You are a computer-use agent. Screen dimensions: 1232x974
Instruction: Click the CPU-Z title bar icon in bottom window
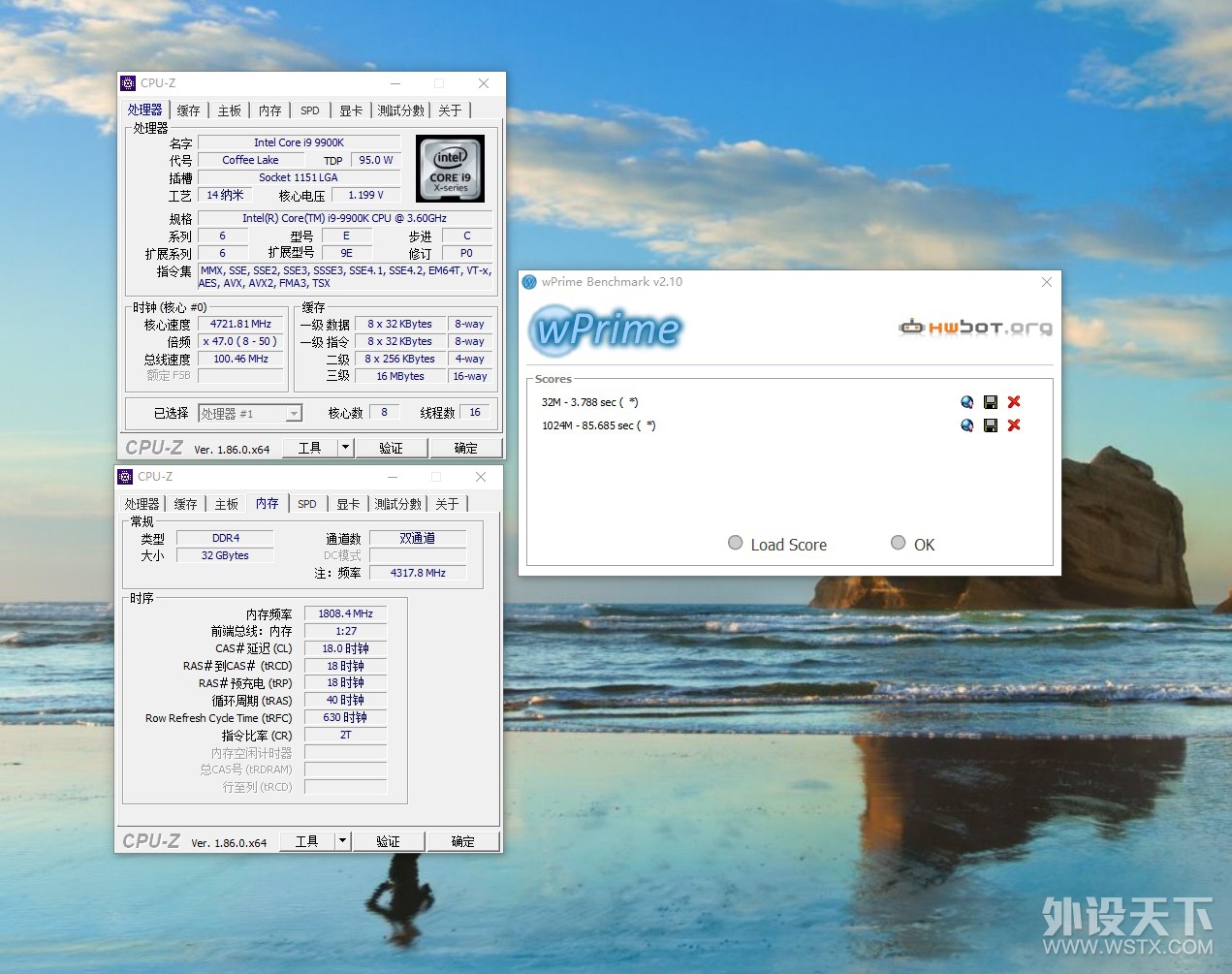click(125, 477)
